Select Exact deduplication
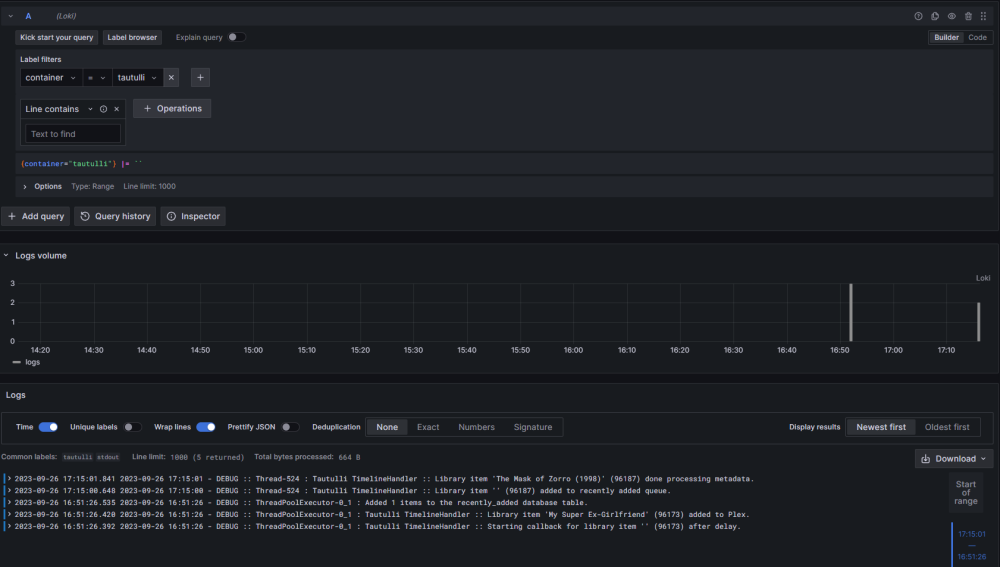The image size is (1000, 567). 428,427
